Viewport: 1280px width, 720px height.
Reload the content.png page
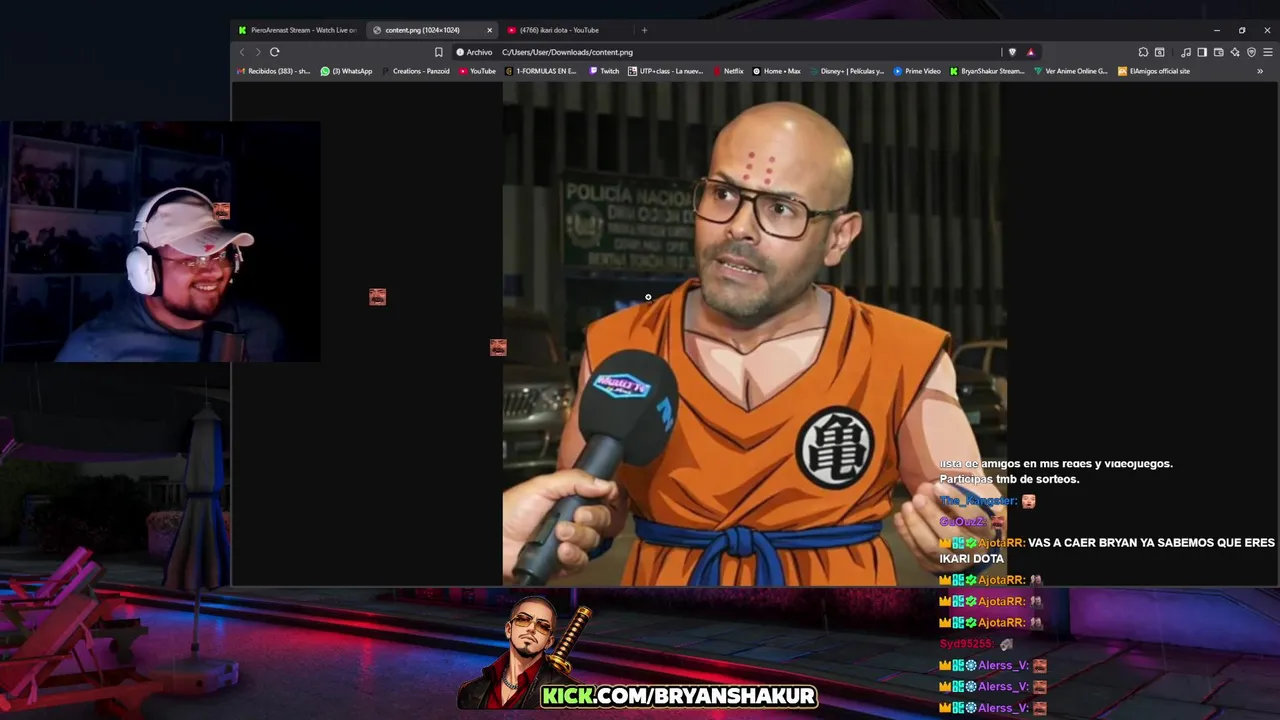pos(274,52)
